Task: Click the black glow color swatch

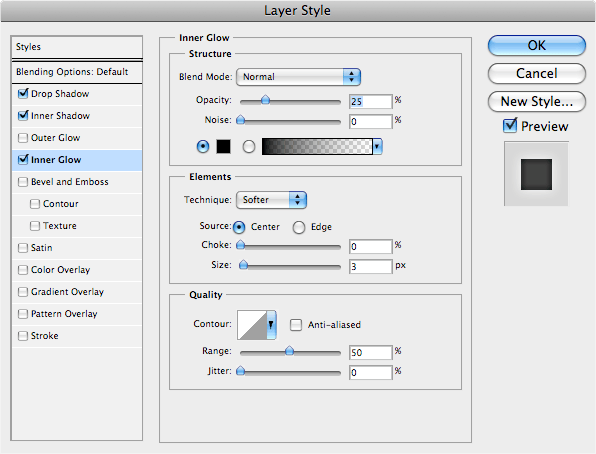Action: pos(223,146)
